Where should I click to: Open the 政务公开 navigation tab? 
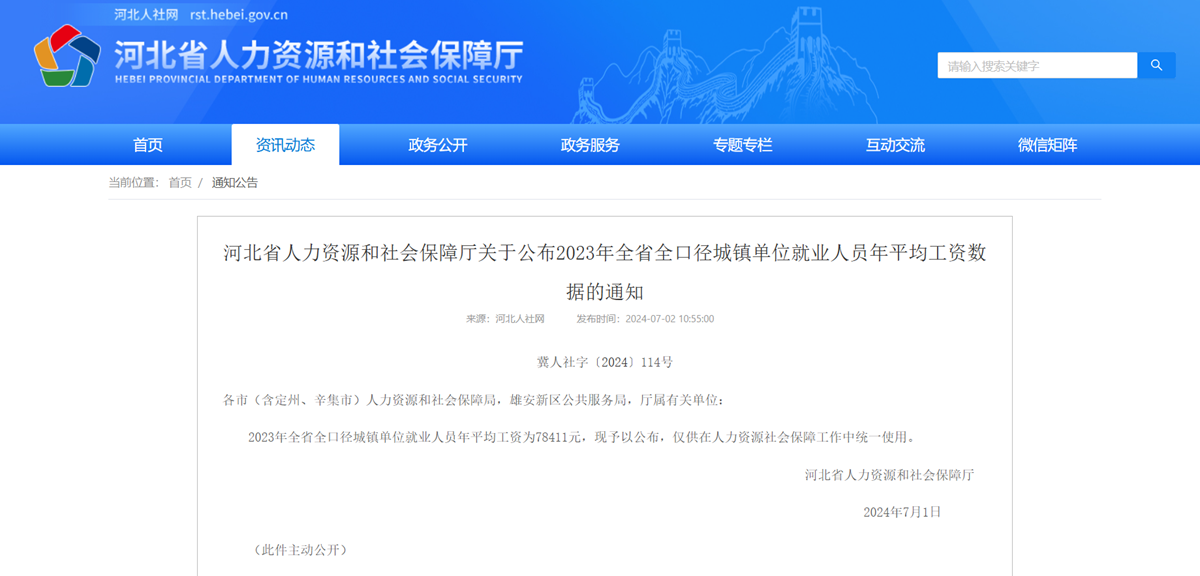pyautogui.click(x=438, y=145)
